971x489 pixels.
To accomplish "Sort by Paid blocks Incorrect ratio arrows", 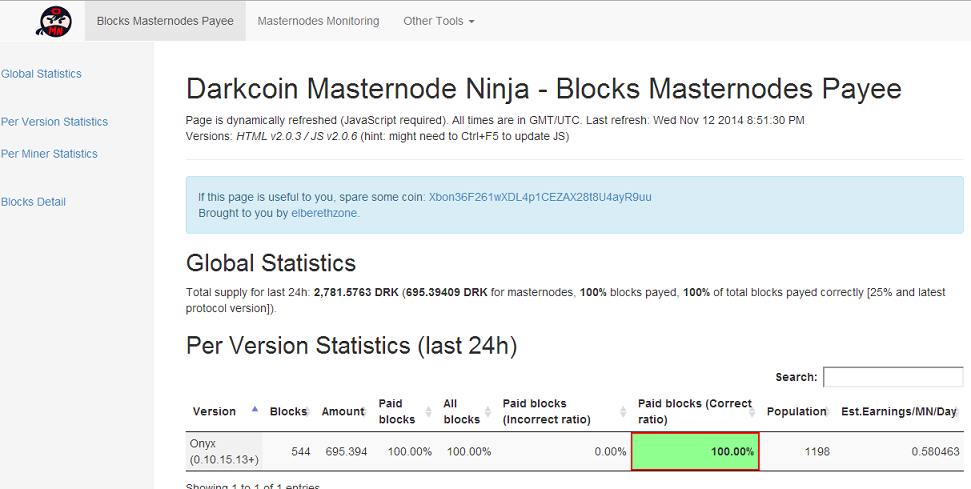I will [x=623, y=412].
